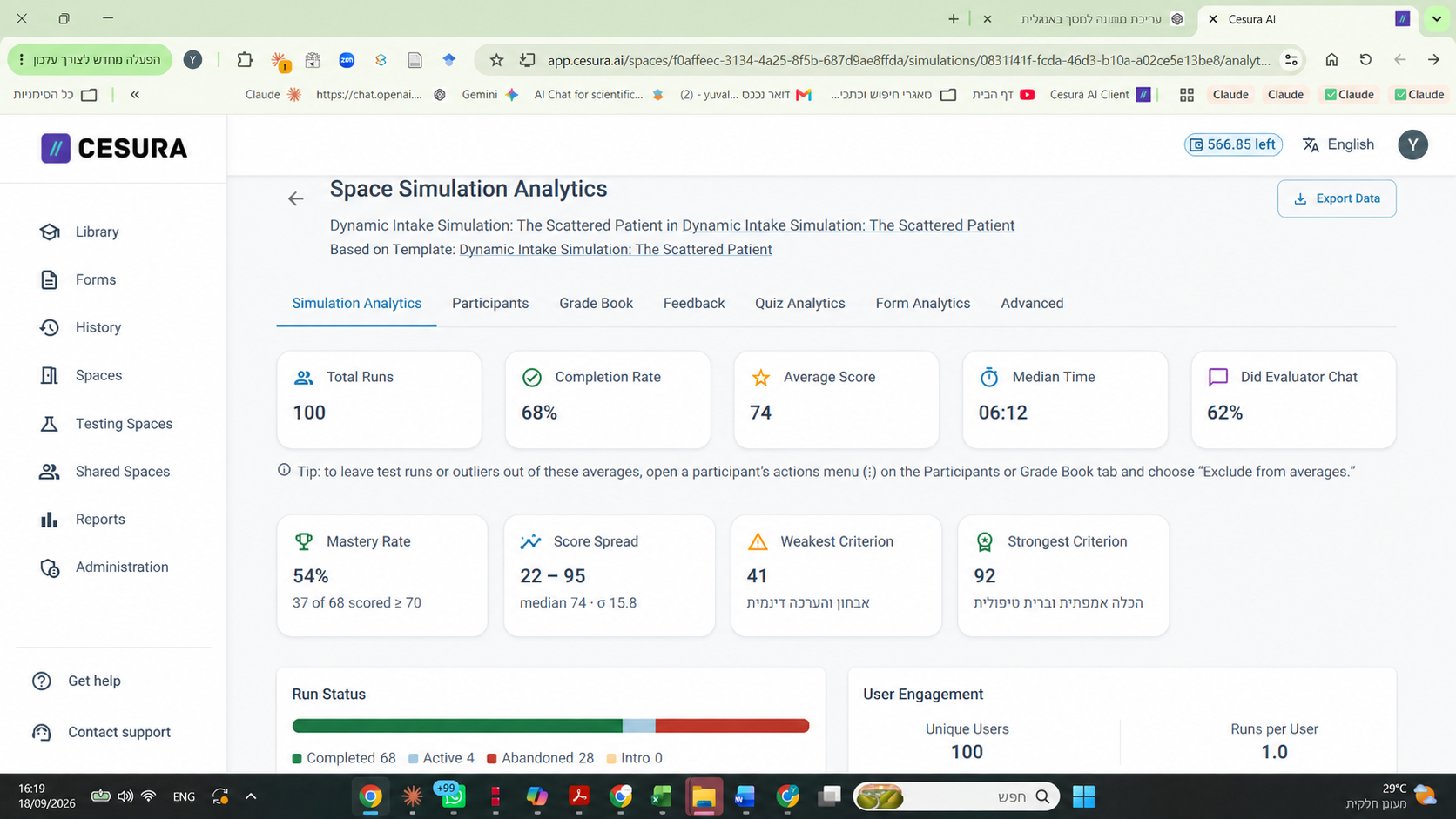Click the Windows taskbar search box

click(956, 796)
